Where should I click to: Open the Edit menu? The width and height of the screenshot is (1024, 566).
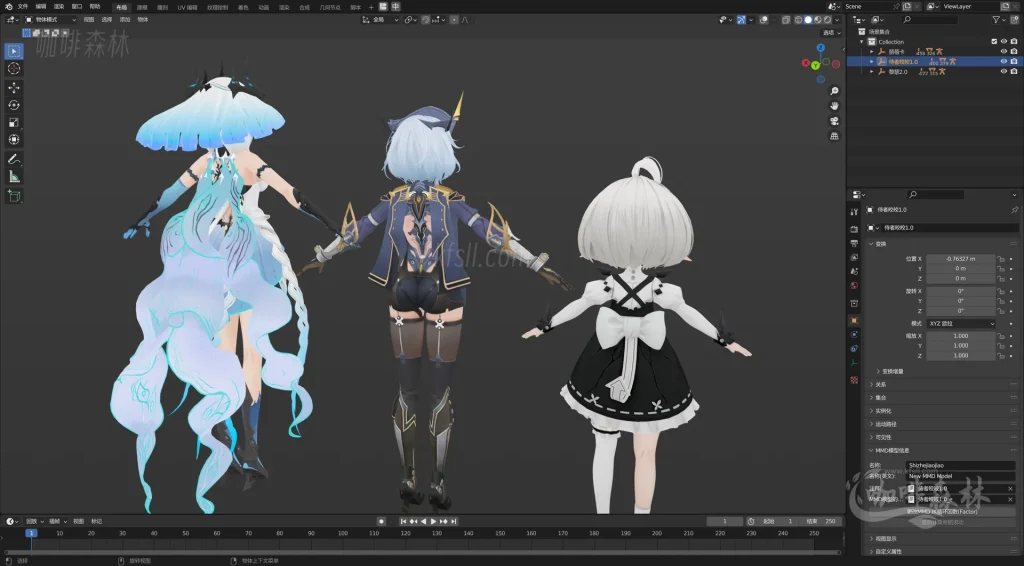(x=40, y=7)
